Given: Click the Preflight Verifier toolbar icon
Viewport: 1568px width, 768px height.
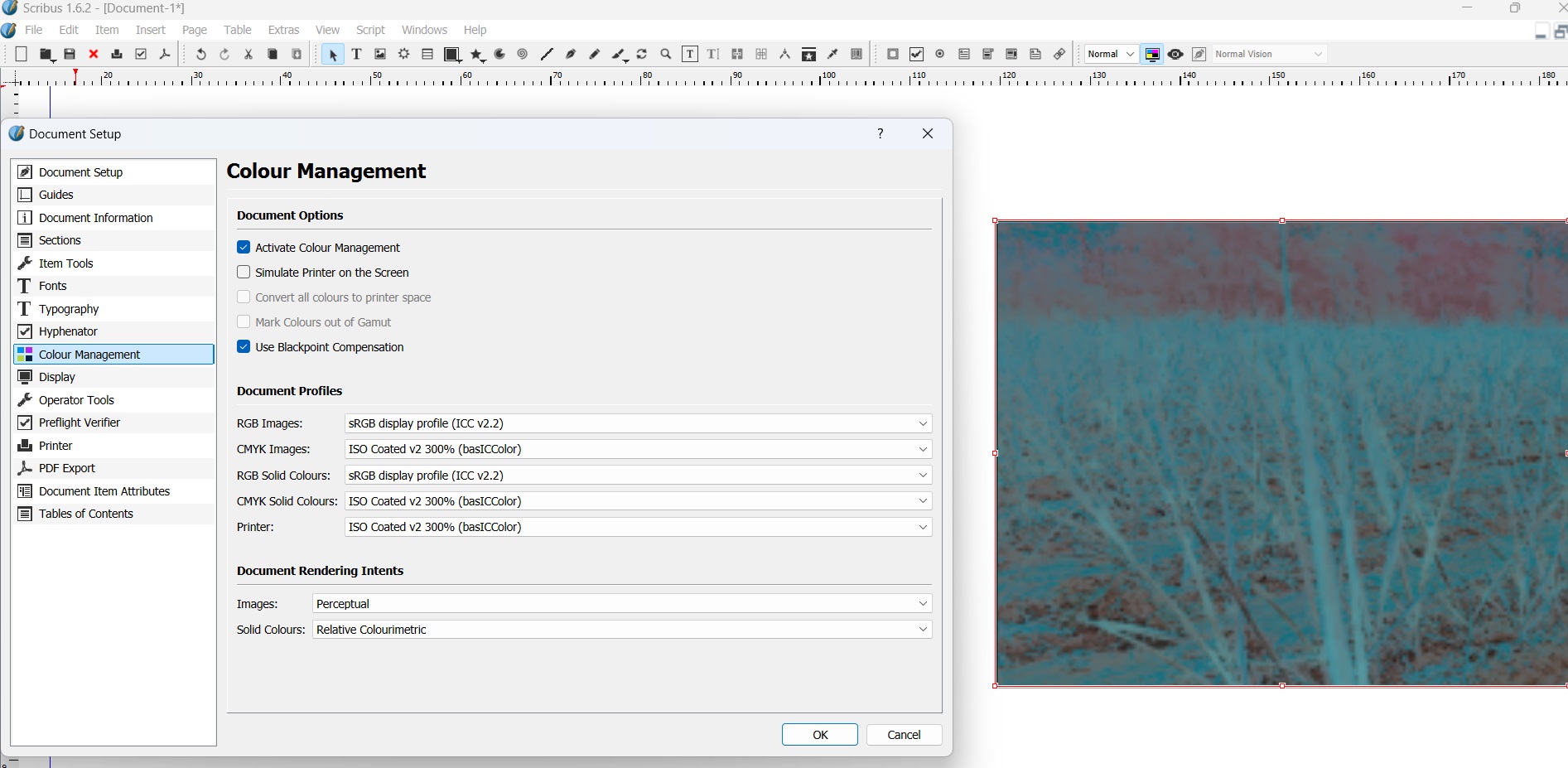Looking at the screenshot, I should click(141, 55).
